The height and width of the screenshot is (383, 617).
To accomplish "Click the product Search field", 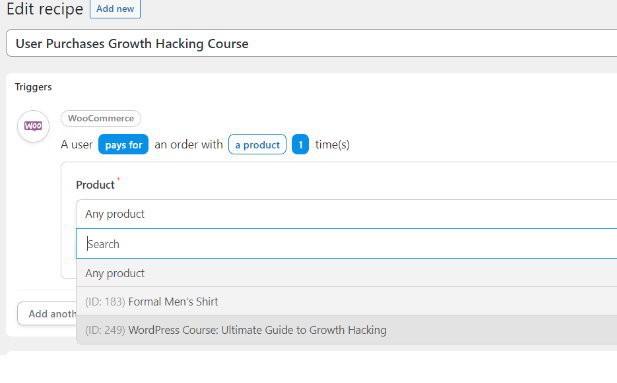I will pos(346,244).
